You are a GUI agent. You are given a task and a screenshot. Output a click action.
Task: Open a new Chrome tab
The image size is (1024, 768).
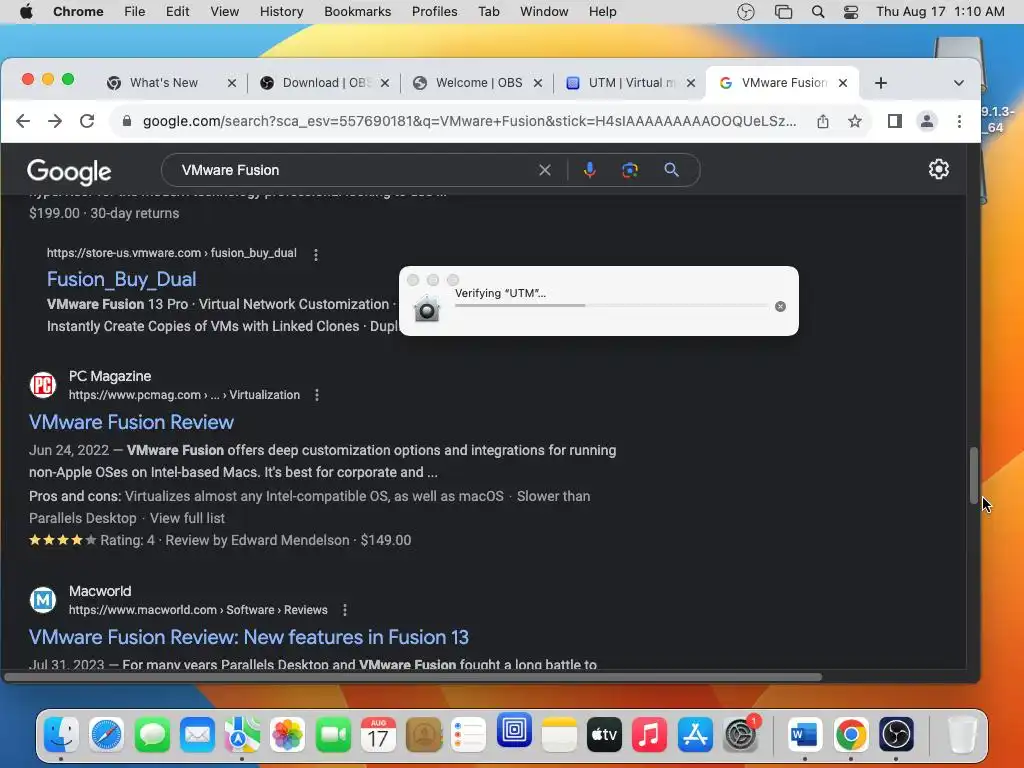click(x=881, y=83)
